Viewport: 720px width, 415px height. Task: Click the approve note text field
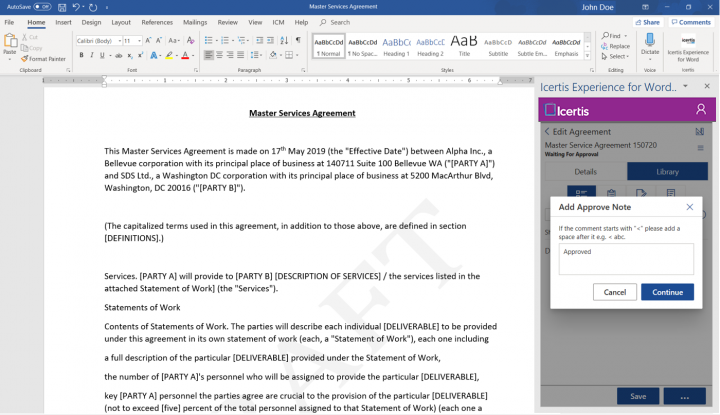pyautogui.click(x=626, y=259)
